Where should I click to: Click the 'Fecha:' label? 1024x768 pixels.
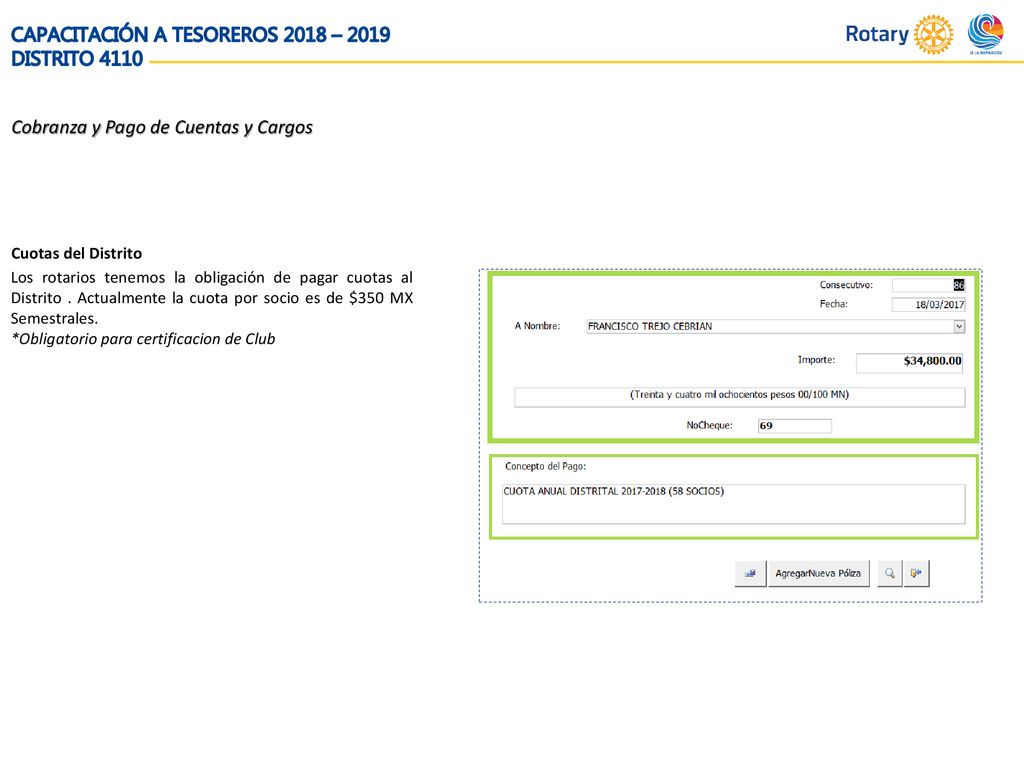(x=833, y=304)
